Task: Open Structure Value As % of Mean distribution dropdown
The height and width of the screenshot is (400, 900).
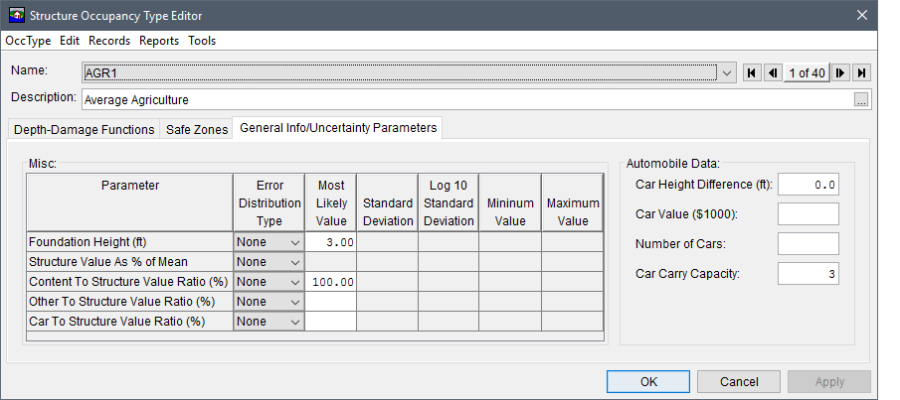Action: [294, 262]
